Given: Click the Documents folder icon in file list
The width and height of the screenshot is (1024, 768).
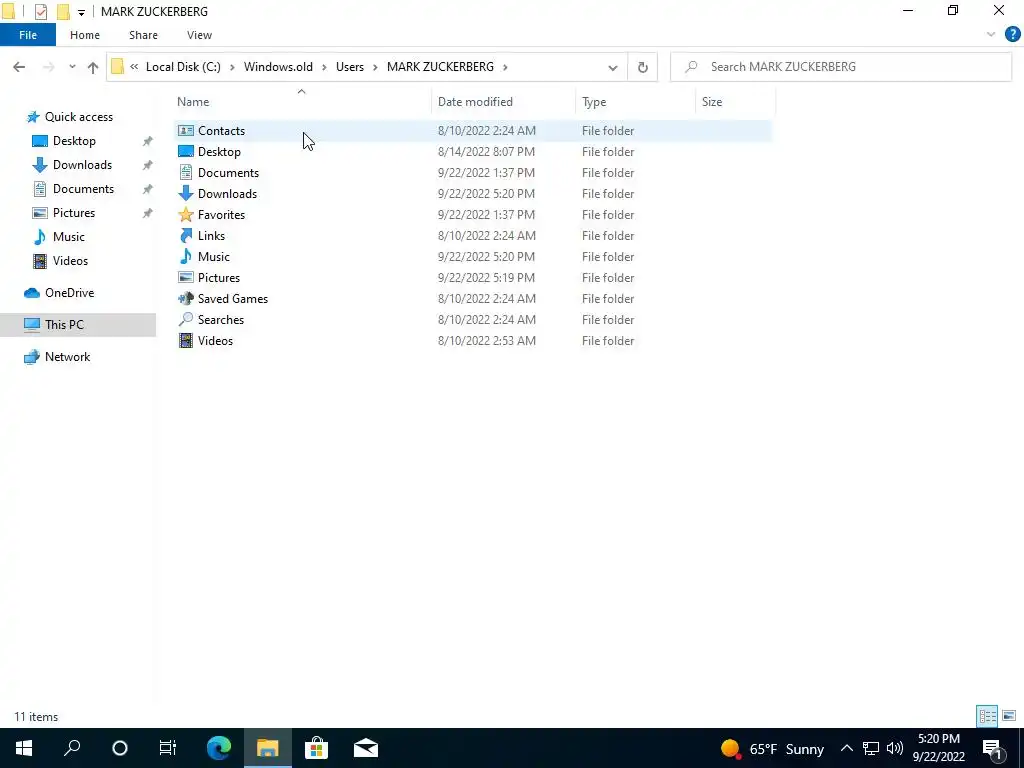Looking at the screenshot, I should click(185, 172).
